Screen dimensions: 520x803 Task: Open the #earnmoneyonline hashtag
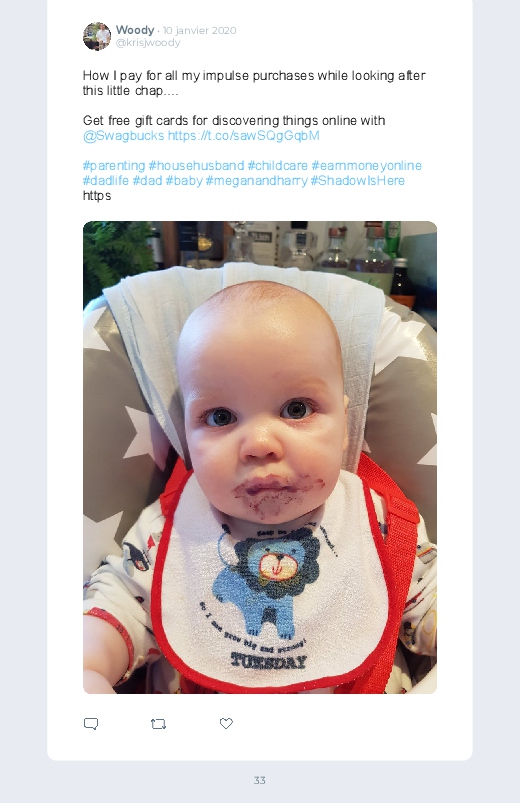(366, 166)
